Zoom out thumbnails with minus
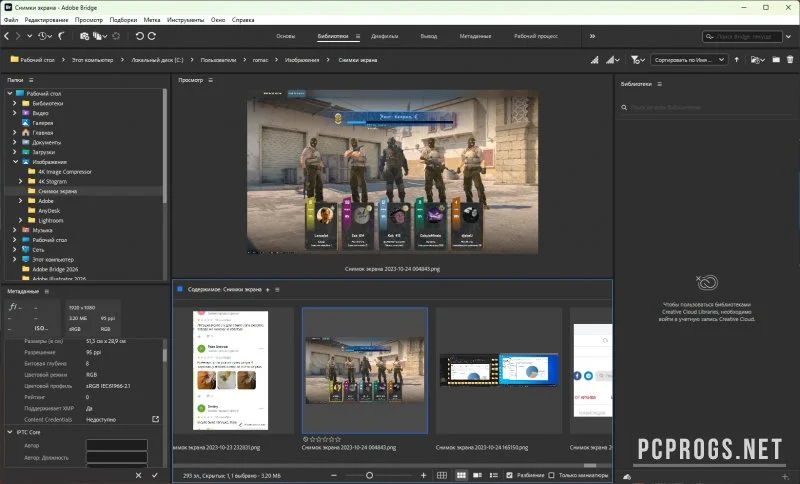This screenshot has width=800, height=484. (x=334, y=475)
